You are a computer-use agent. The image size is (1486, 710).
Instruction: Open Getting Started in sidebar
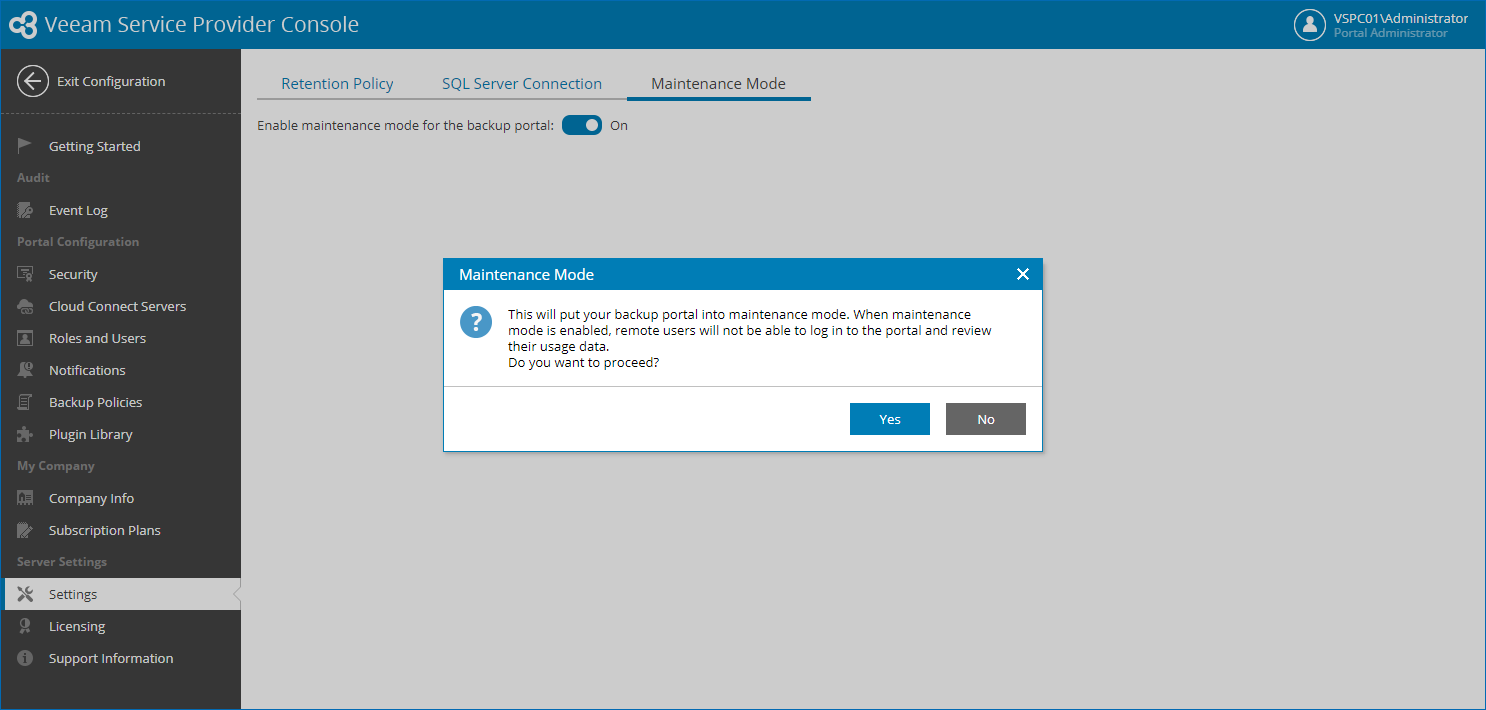click(120, 146)
